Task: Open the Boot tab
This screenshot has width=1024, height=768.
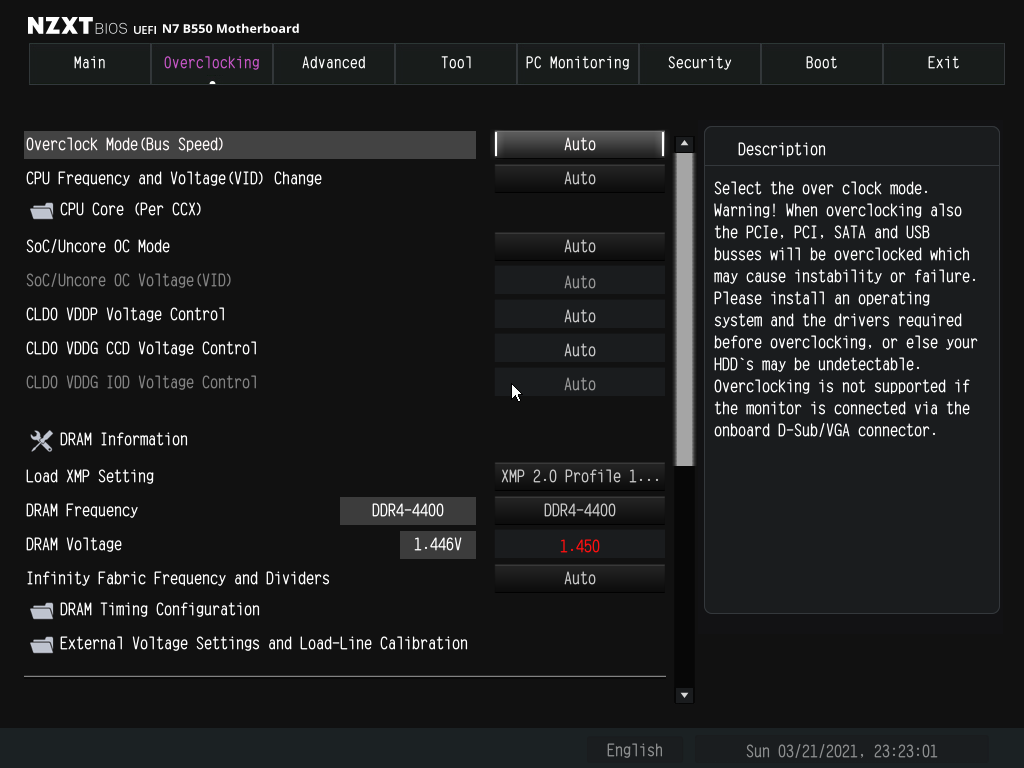Action: pos(822,63)
